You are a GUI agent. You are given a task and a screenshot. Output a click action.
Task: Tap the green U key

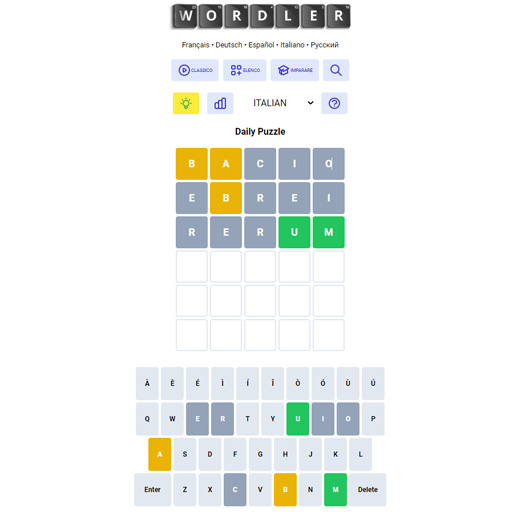tap(298, 419)
